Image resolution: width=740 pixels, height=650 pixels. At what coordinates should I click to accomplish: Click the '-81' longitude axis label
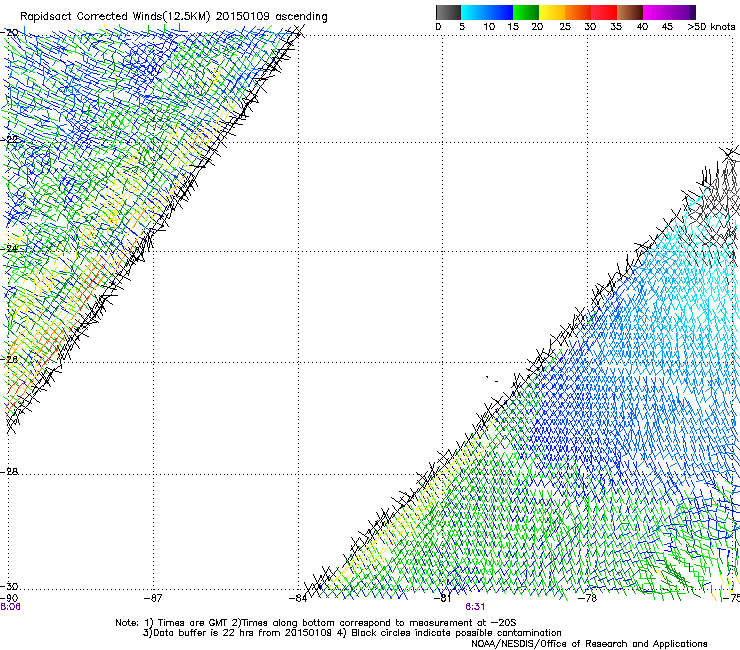pyautogui.click(x=443, y=598)
